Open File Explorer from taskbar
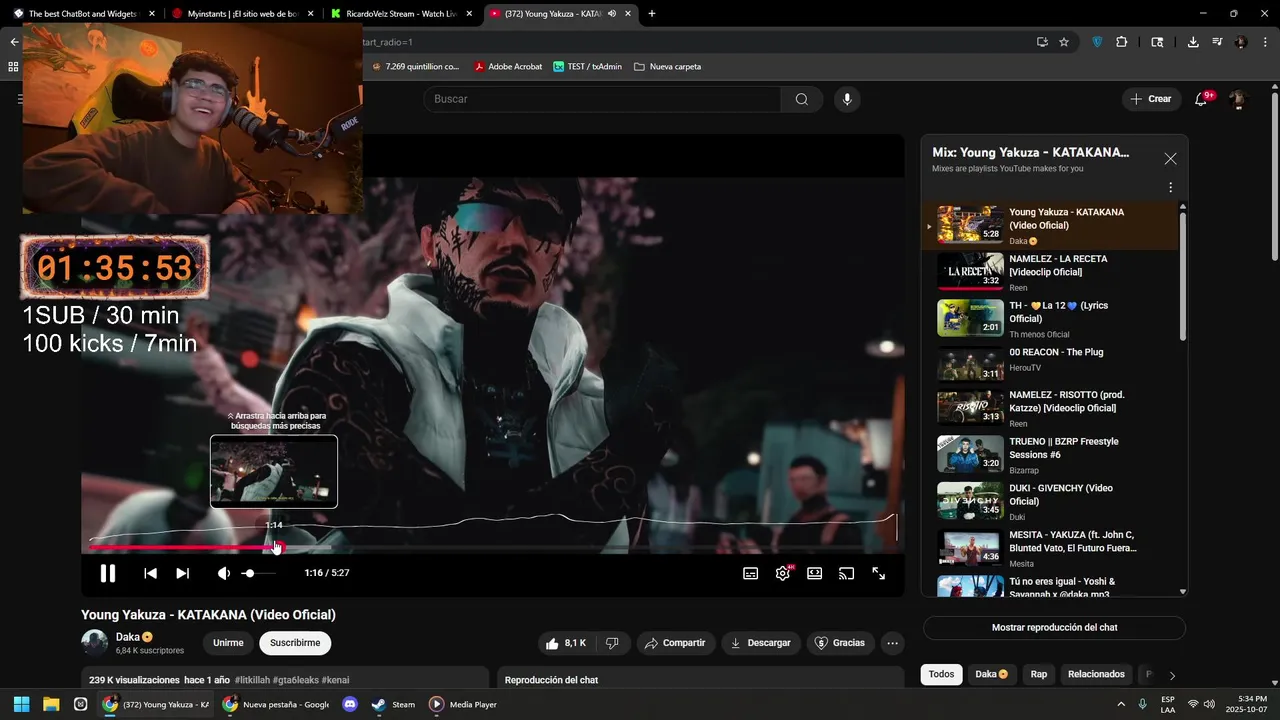 pos(51,704)
